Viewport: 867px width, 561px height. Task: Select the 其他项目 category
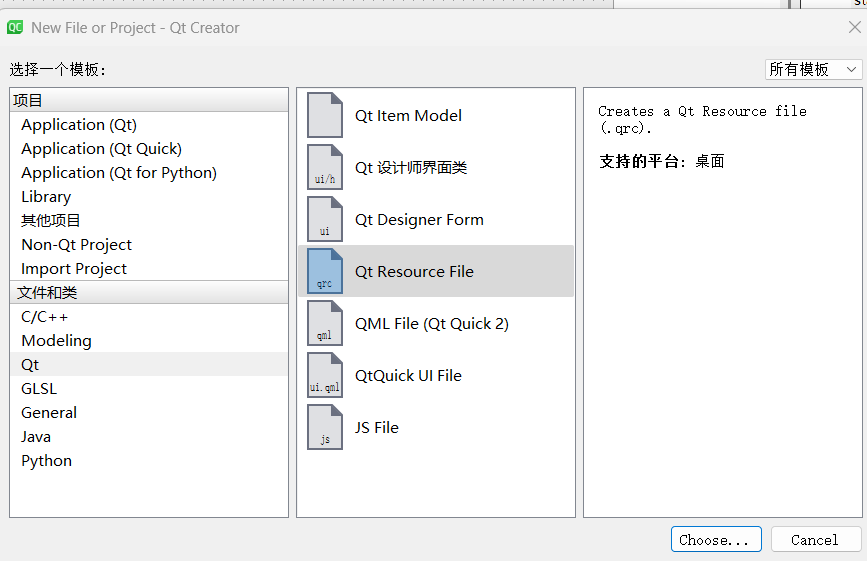(149, 221)
